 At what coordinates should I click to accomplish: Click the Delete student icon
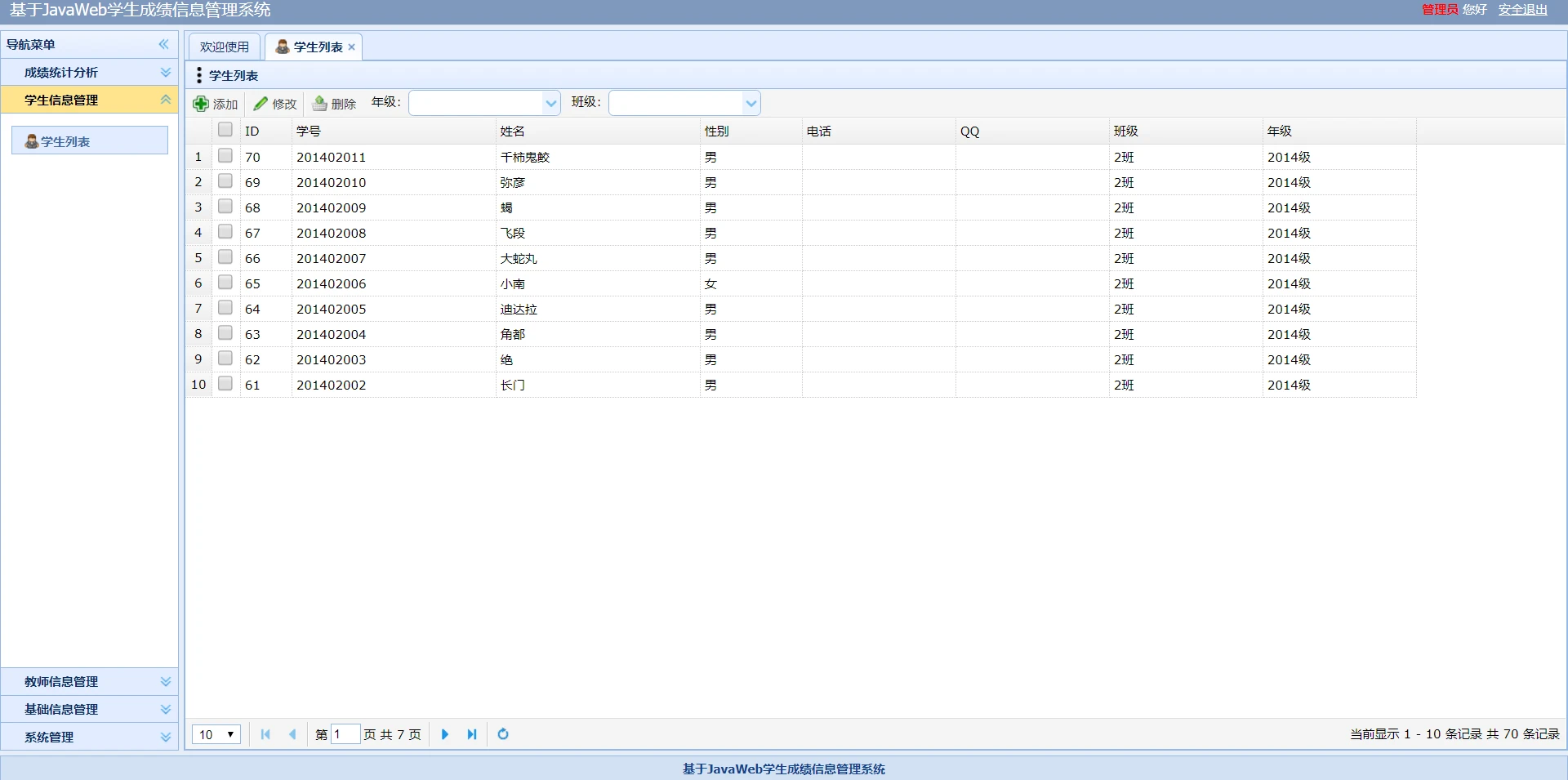[320, 104]
